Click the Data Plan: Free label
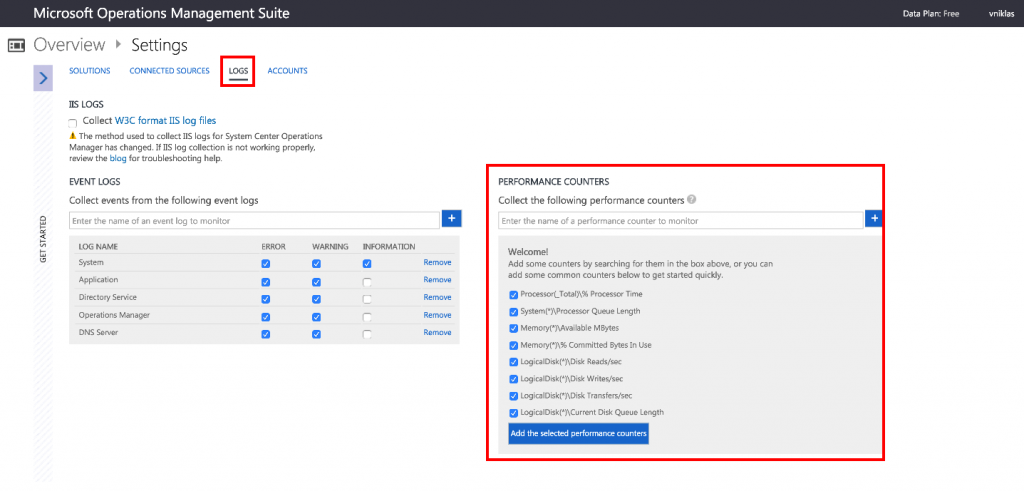This screenshot has height=491, width=1024. click(x=931, y=14)
